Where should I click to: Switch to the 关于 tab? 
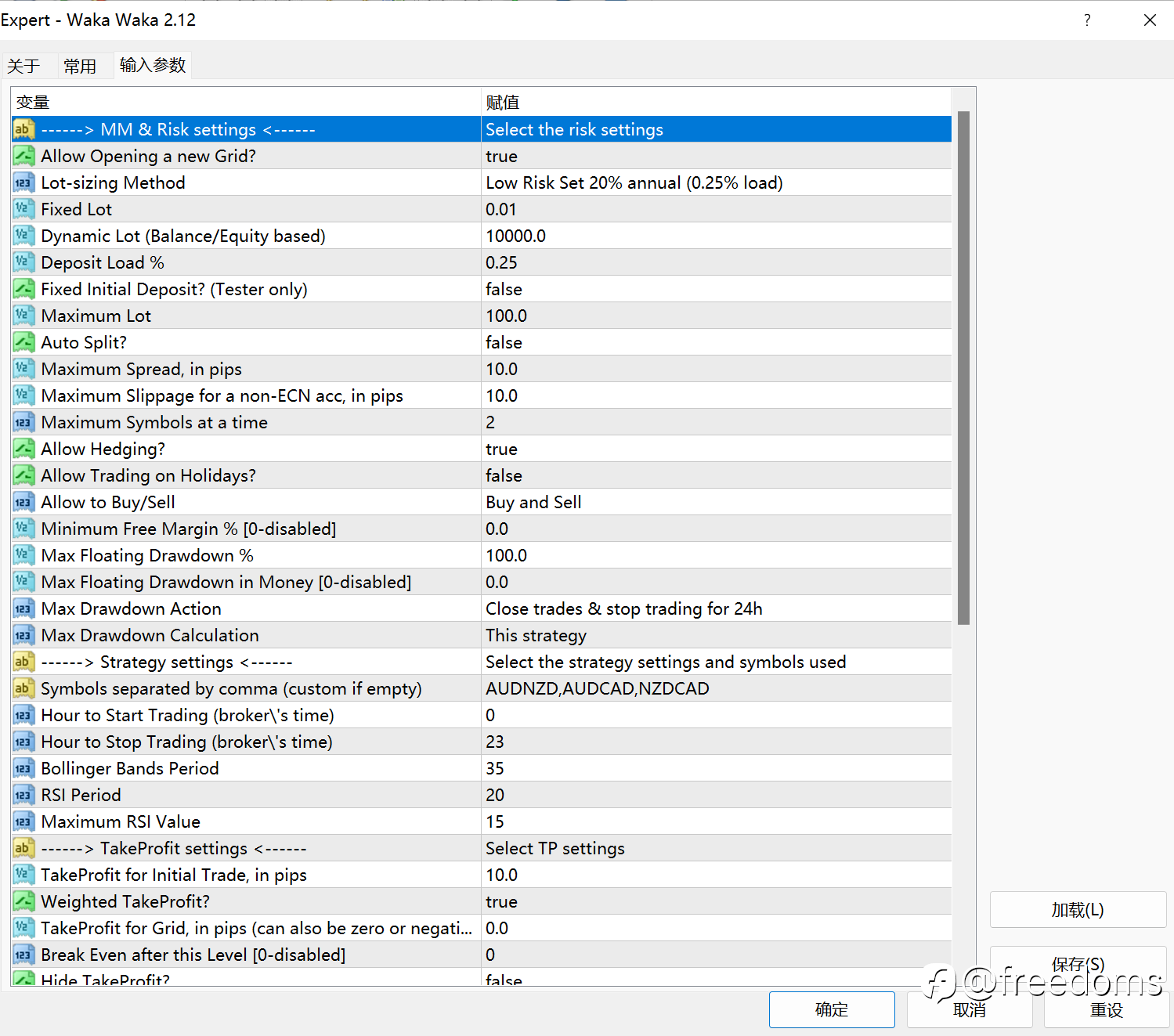pos(23,66)
